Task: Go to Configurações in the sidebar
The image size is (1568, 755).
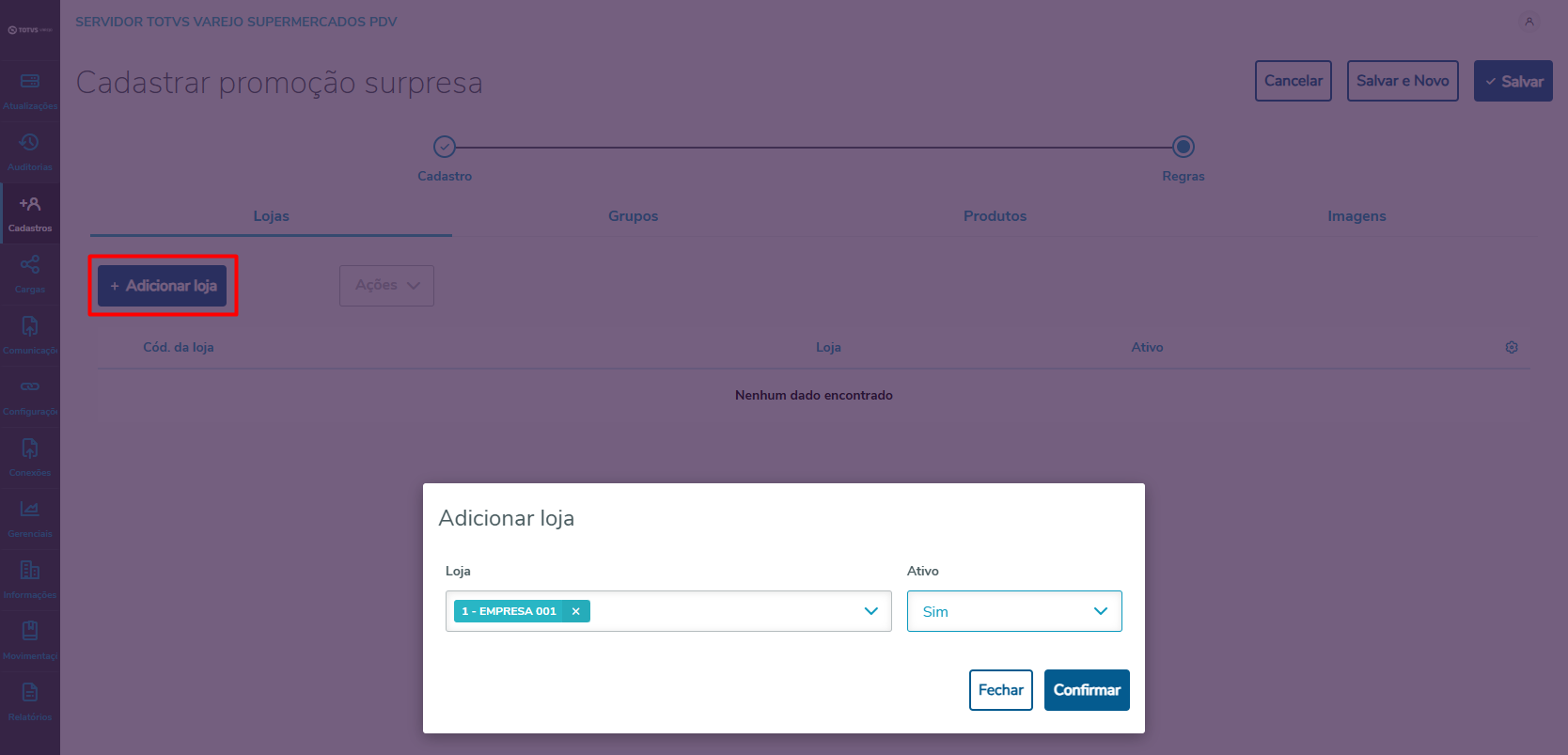Action: (30, 398)
